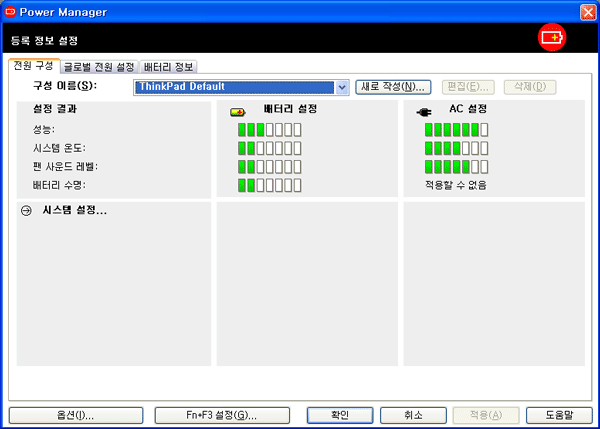This screenshot has width=600, height=429.
Task: Click battery 배터리 수명 level bar
Action: coord(269,185)
